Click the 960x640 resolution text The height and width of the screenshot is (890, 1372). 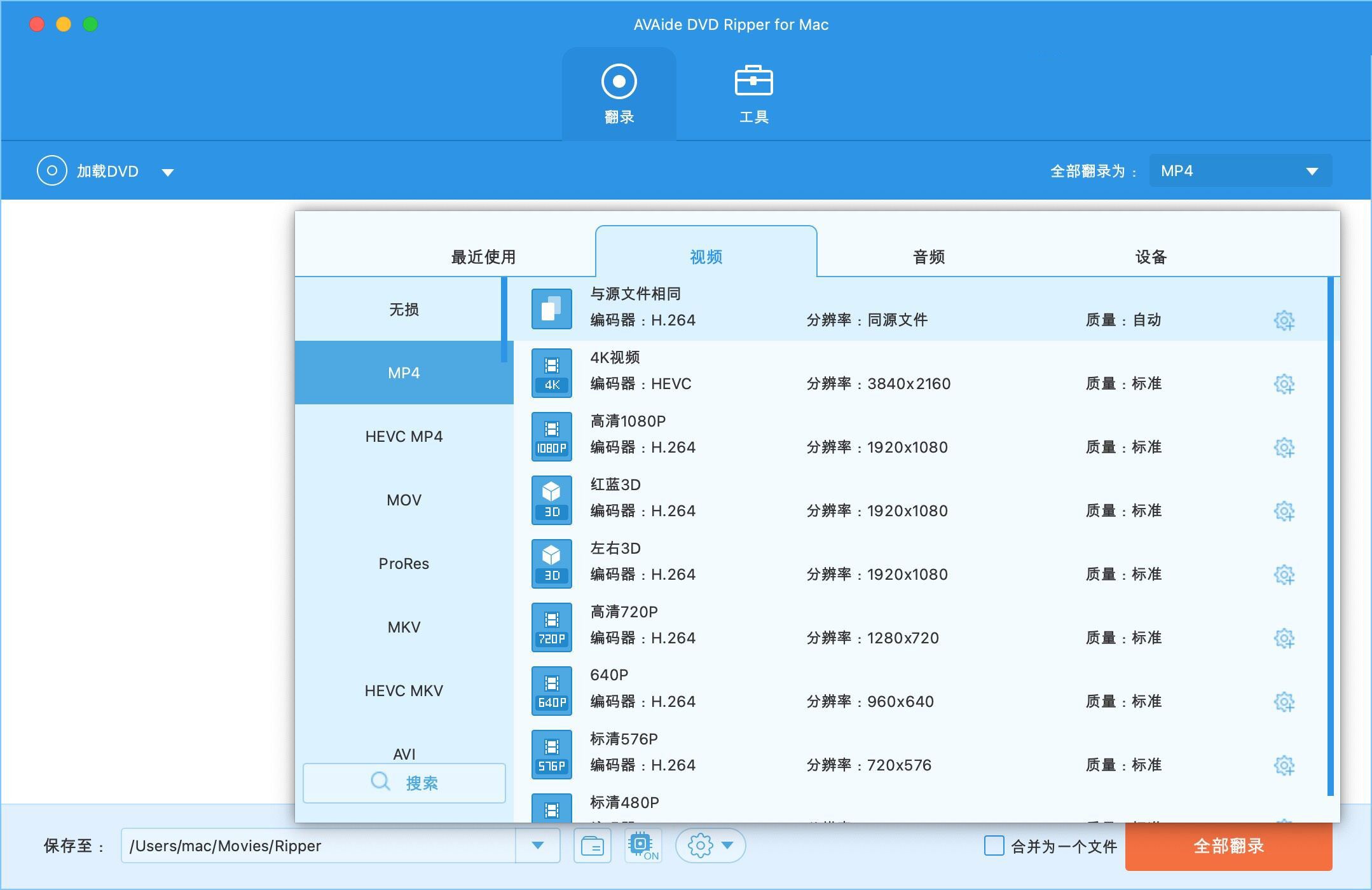[x=901, y=702]
